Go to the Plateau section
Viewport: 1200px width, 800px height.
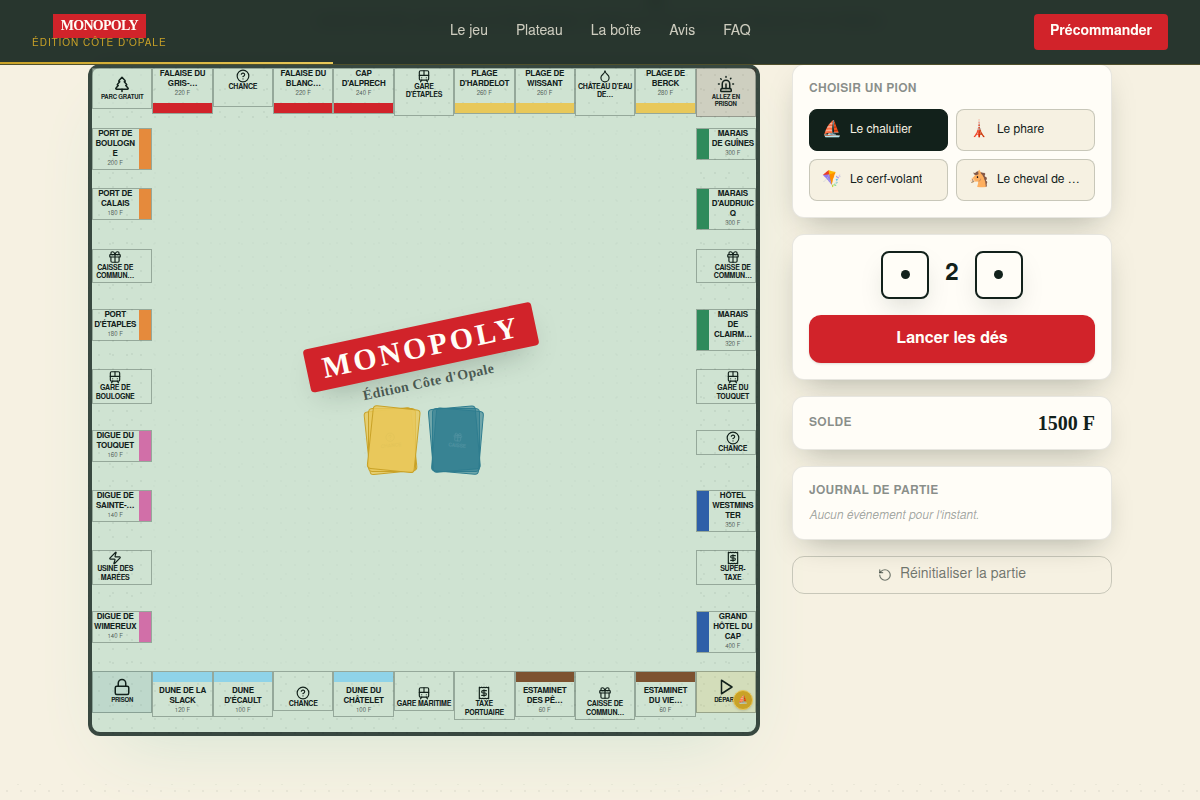(539, 30)
